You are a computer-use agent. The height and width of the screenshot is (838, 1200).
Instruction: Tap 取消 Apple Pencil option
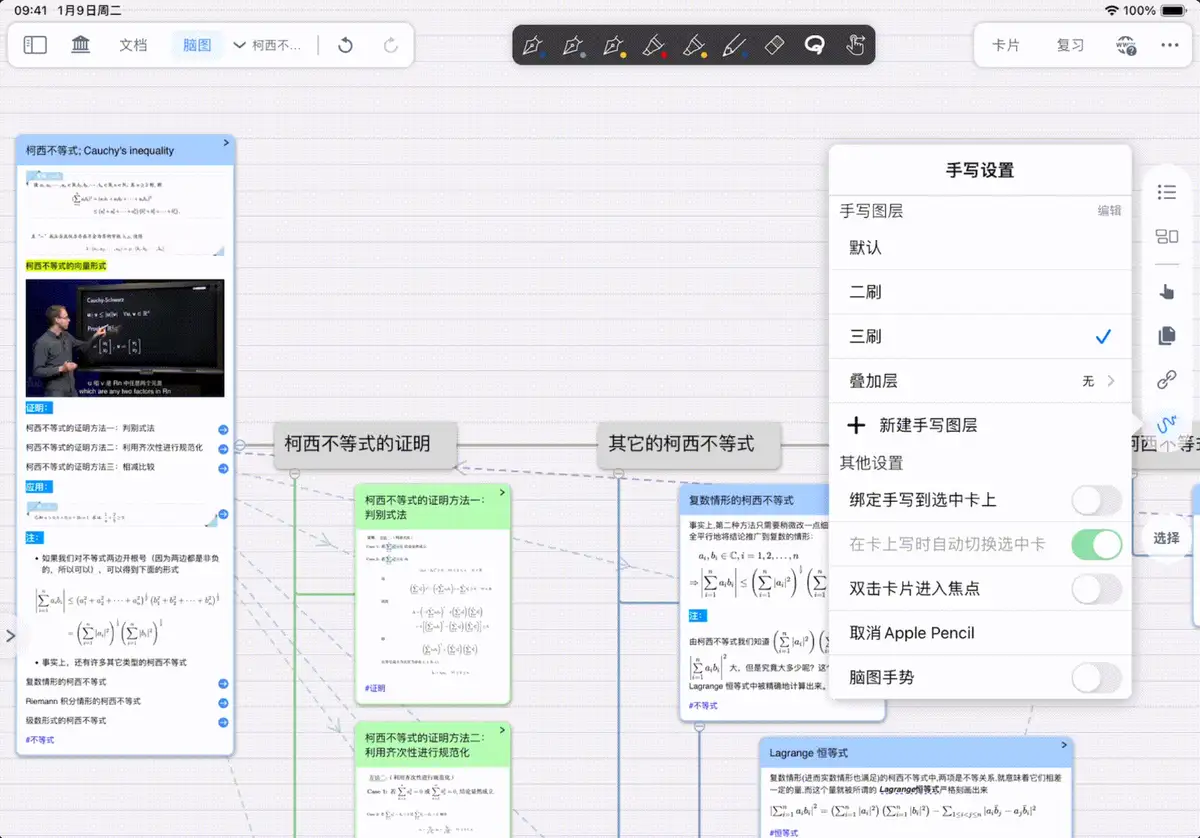click(981, 633)
